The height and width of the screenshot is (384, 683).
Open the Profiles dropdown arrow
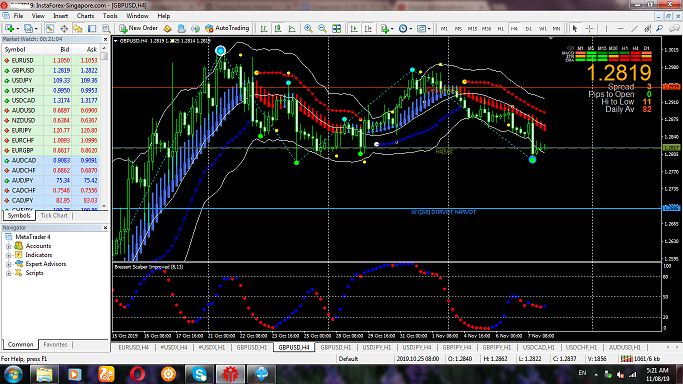[x=36, y=29]
